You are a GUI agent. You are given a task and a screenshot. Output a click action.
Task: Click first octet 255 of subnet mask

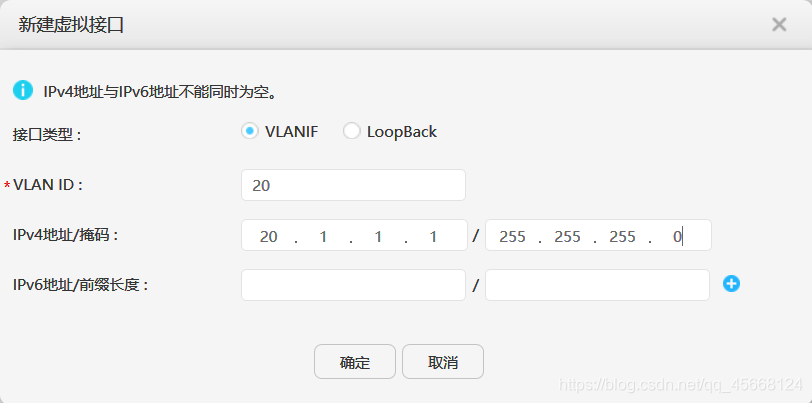click(513, 237)
